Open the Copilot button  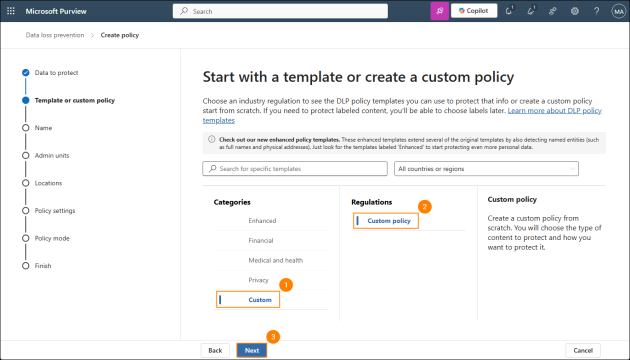474,11
